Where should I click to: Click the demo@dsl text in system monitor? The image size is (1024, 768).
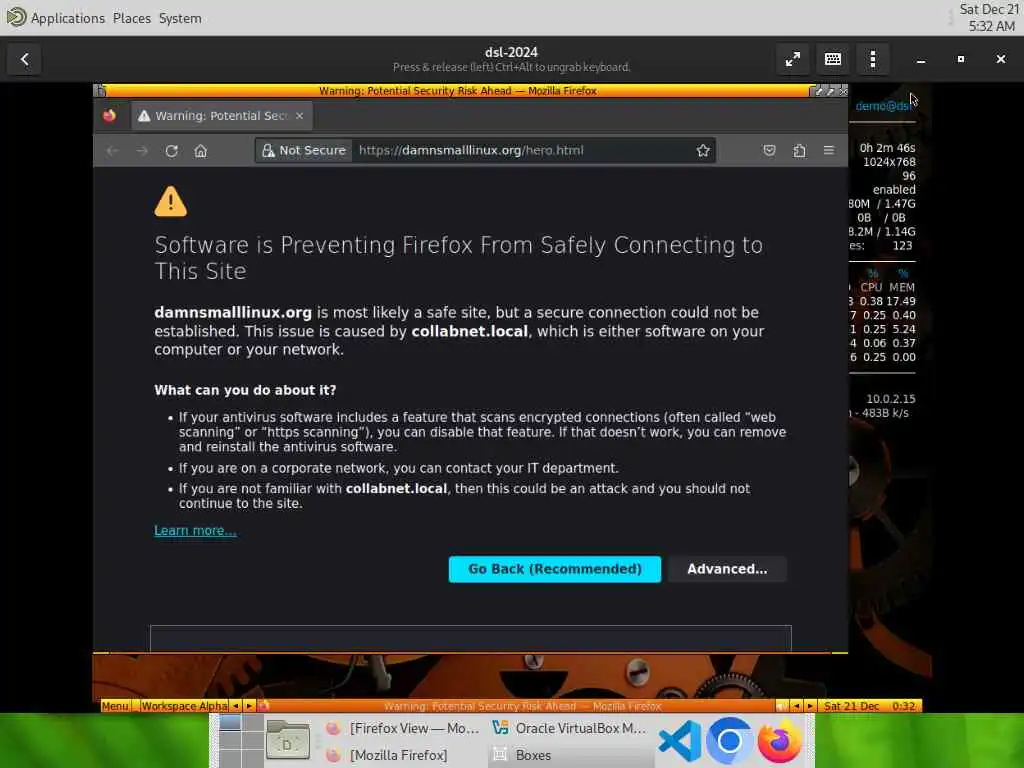pos(884,106)
